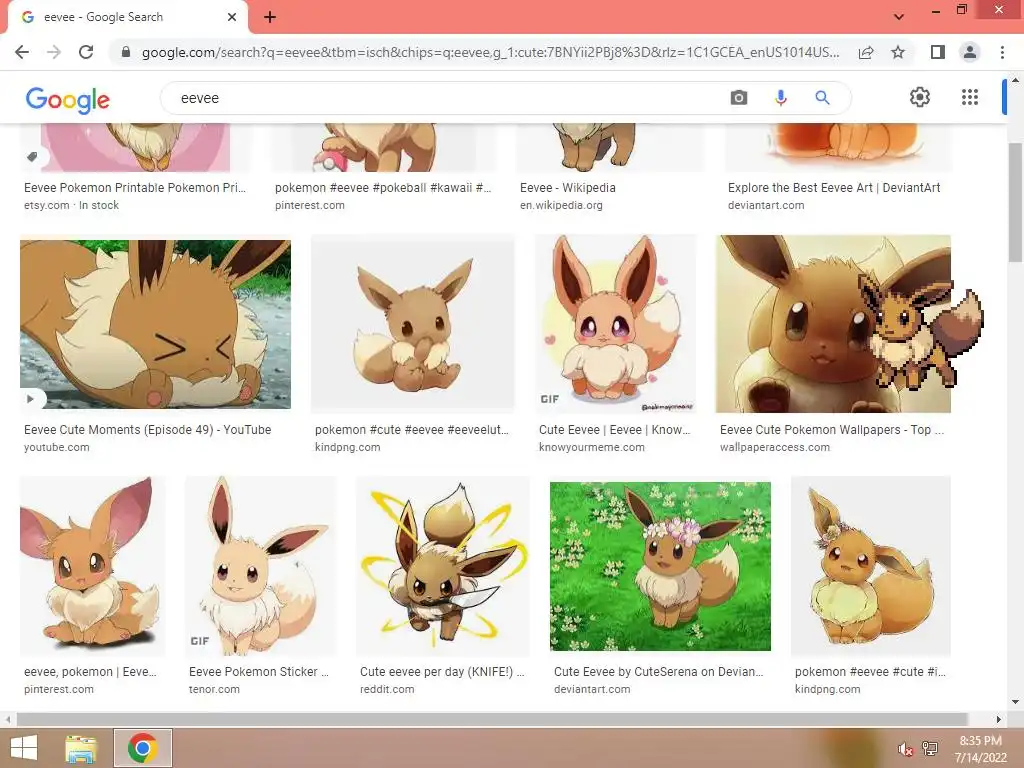1024x768 pixels.
Task: Click the en.wikipedia.org source text
Action: pos(561,205)
